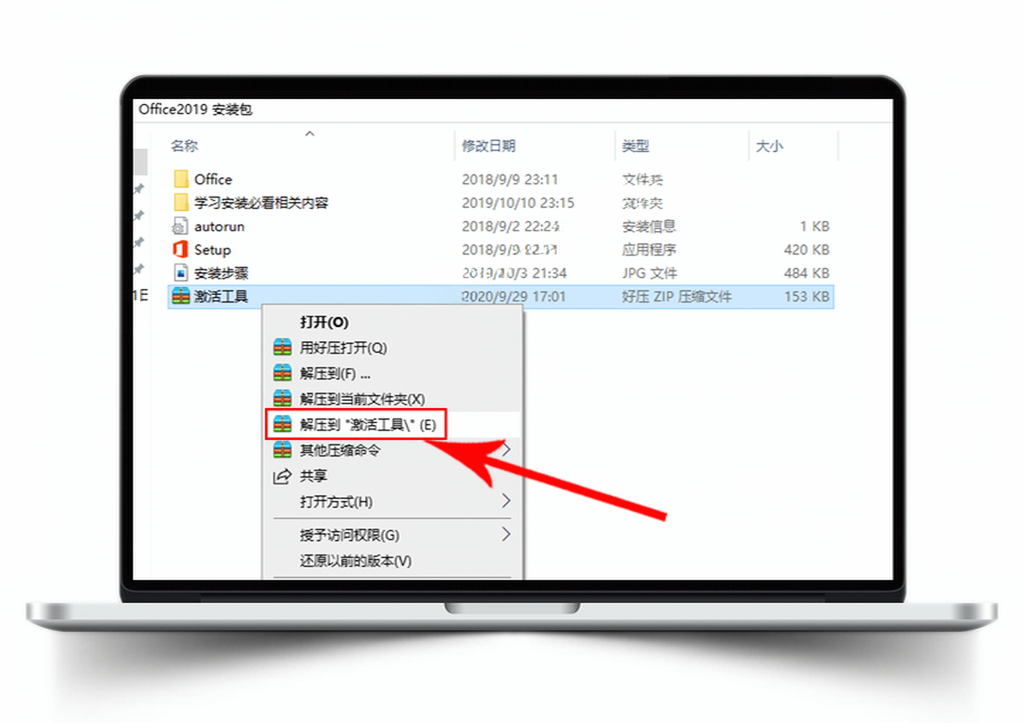Click the icon beside 其他压缩命令

pos(282,450)
